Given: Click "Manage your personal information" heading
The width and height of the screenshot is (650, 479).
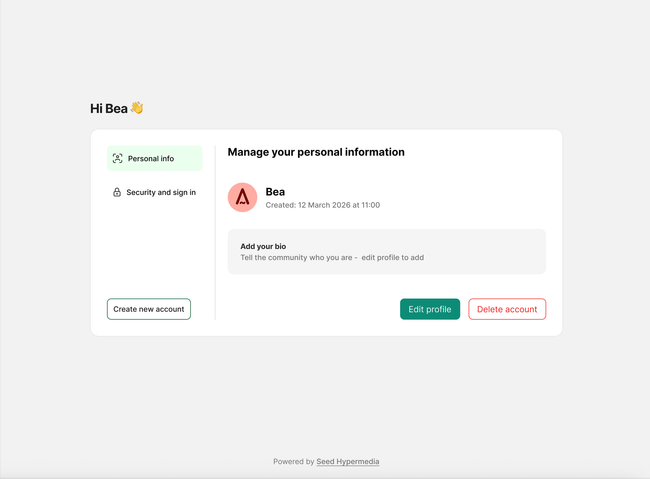Looking at the screenshot, I should (x=316, y=152).
